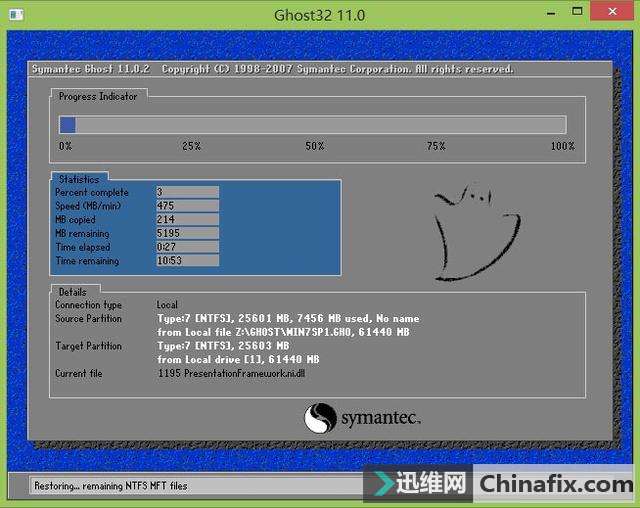Click the Time remaining value 10:53
Image resolution: width=640 pixels, height=508 pixels.
[187, 260]
